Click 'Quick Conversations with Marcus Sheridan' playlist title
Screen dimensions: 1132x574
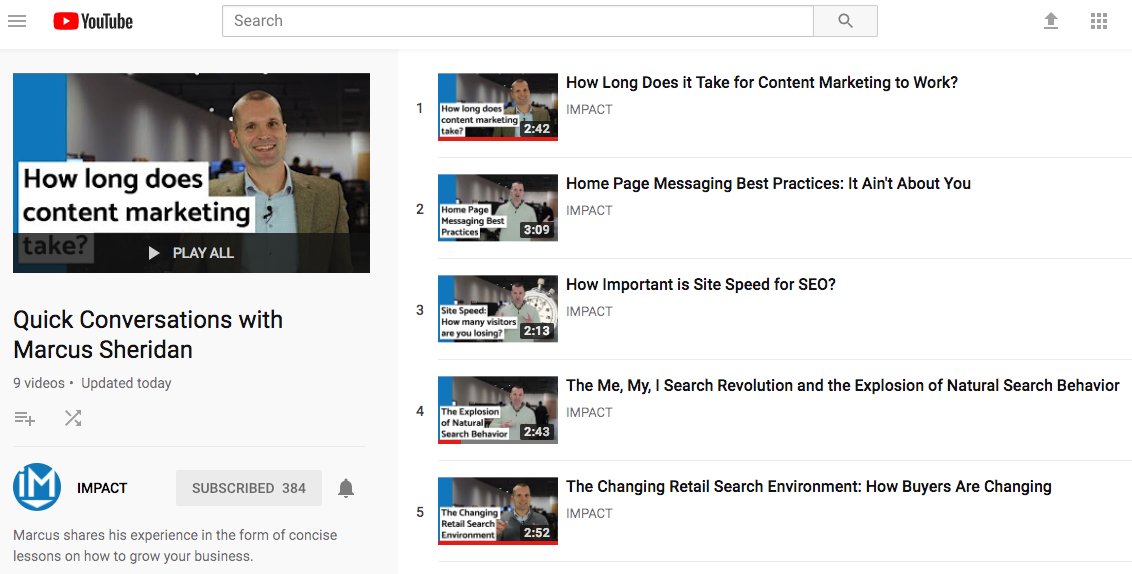click(148, 334)
